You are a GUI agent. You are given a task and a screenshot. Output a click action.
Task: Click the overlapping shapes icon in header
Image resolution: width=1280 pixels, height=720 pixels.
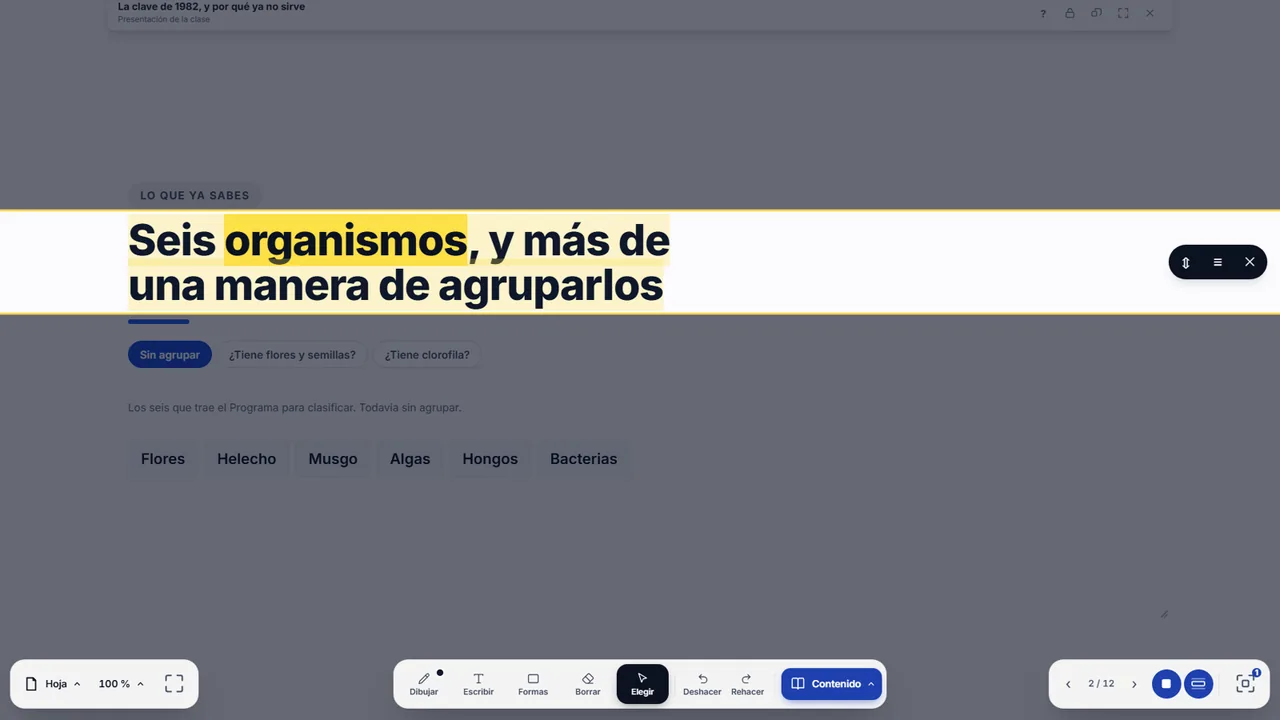1096,13
